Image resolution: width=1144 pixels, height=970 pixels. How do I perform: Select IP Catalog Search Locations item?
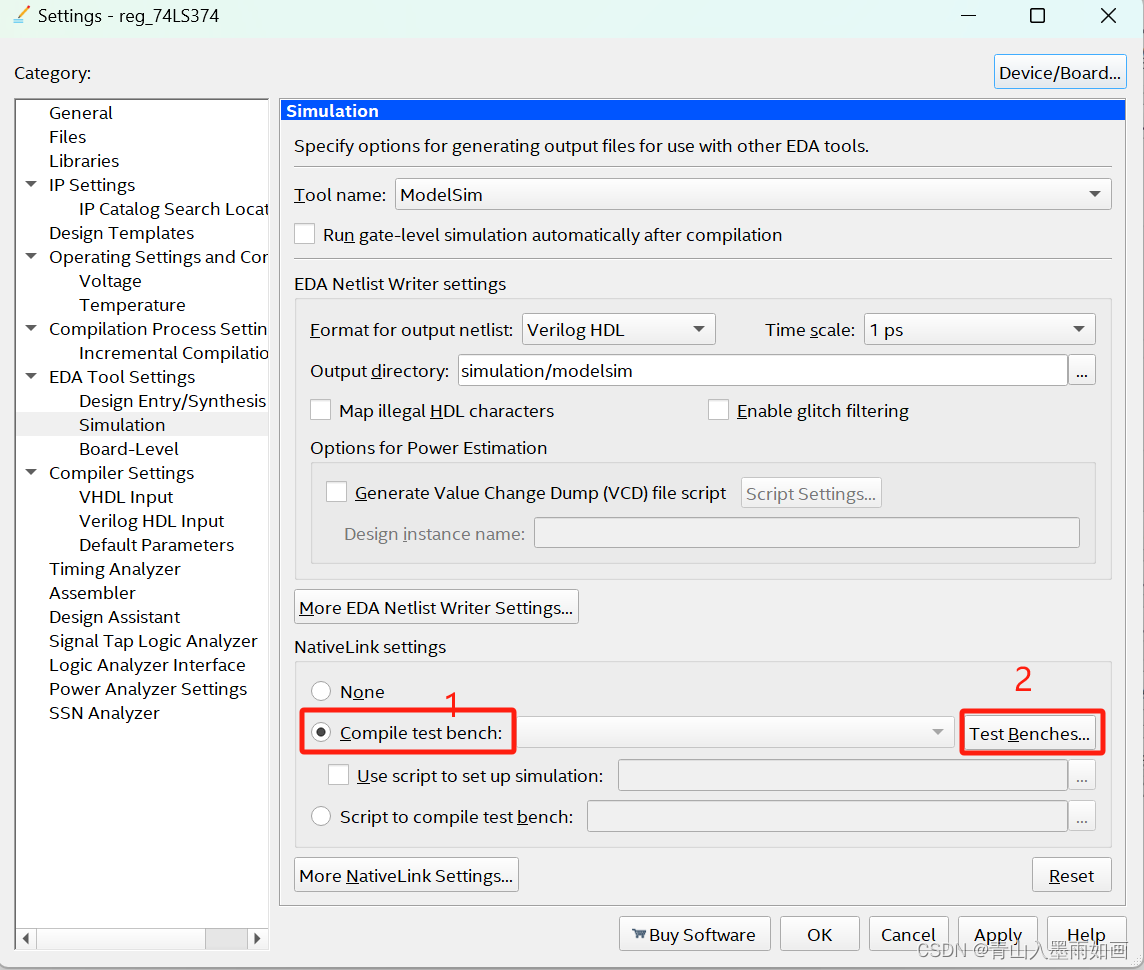click(x=173, y=209)
